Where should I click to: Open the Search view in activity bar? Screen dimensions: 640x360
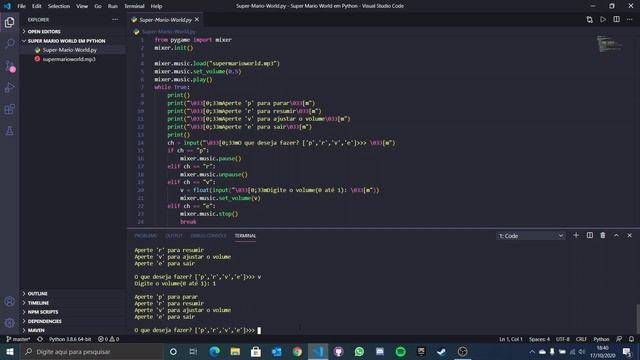point(9,43)
